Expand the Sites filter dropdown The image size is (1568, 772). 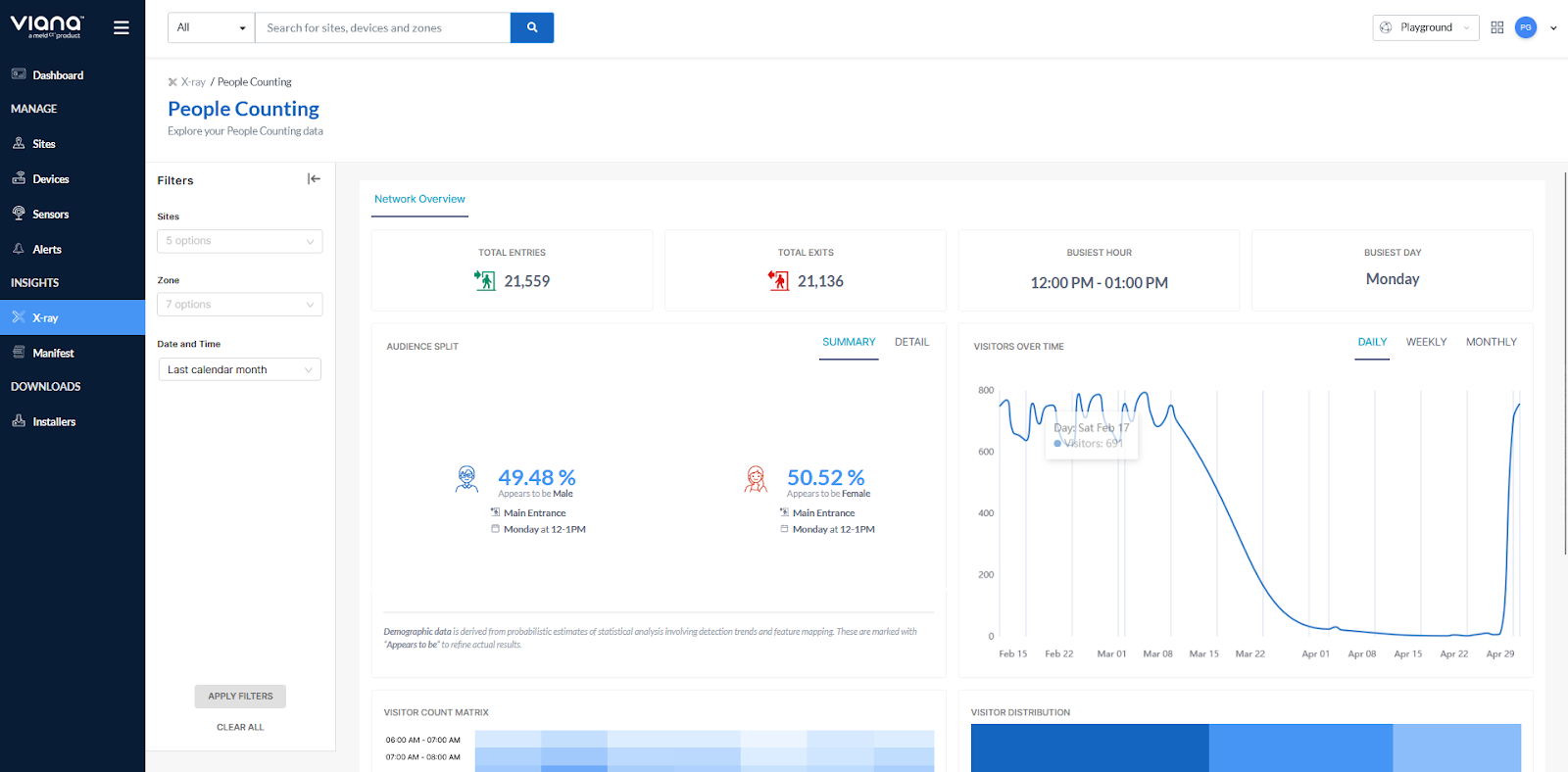[240, 241]
